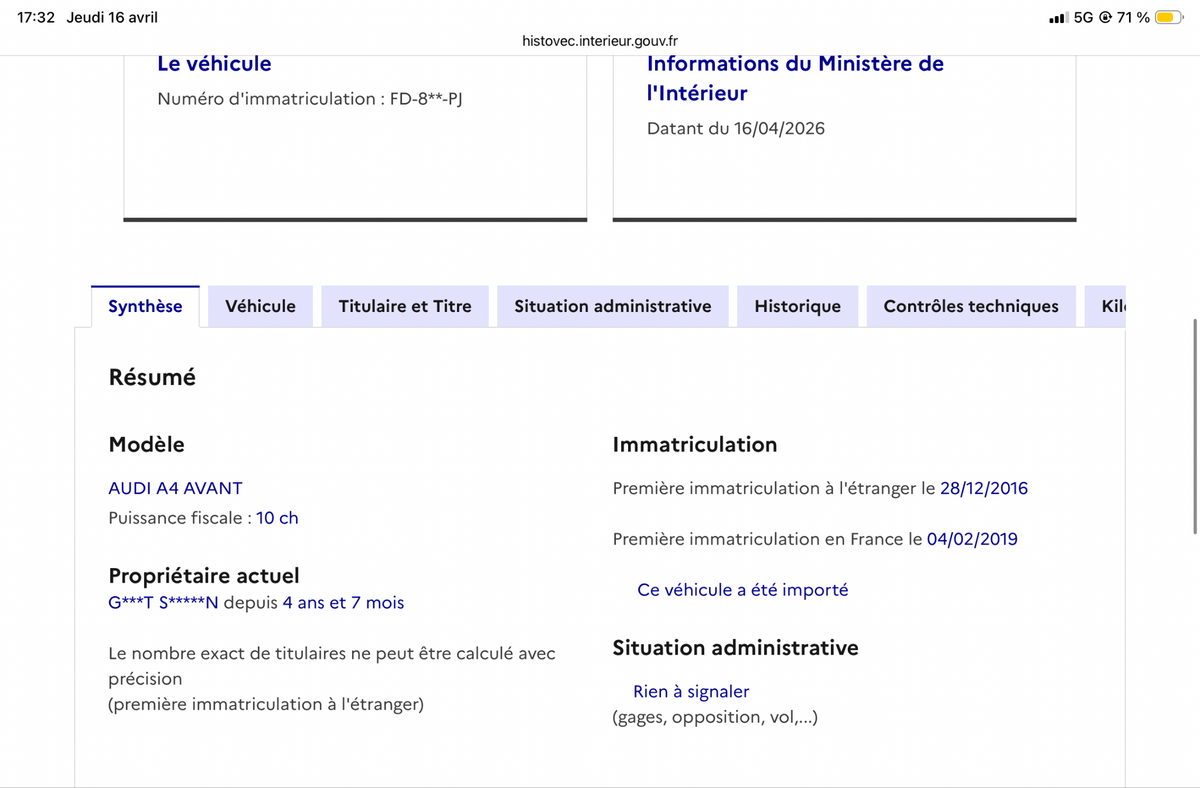Open the Contrôles techniques tab
Viewport: 1200px width, 788px height.
pos(971,306)
